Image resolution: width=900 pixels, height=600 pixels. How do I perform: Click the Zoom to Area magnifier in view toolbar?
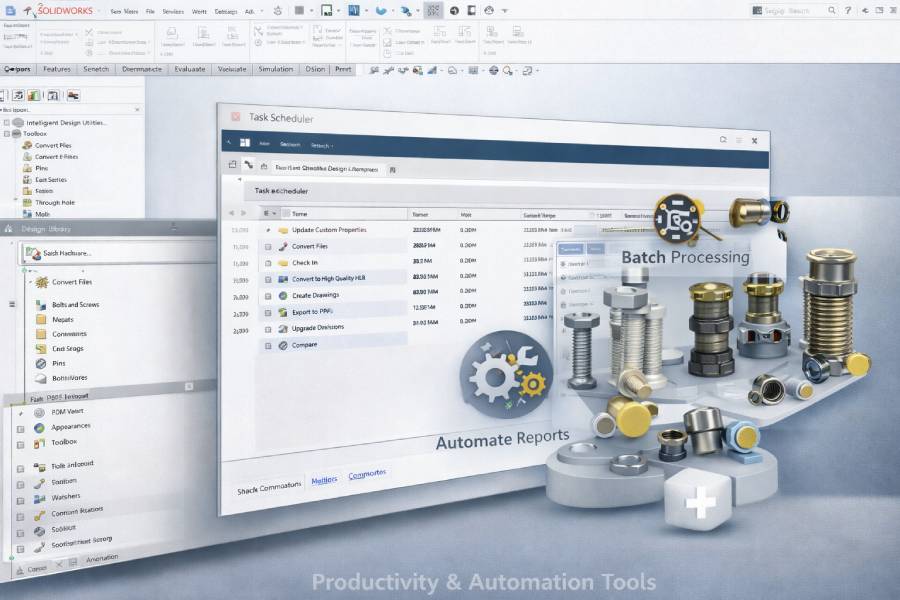tap(507, 71)
